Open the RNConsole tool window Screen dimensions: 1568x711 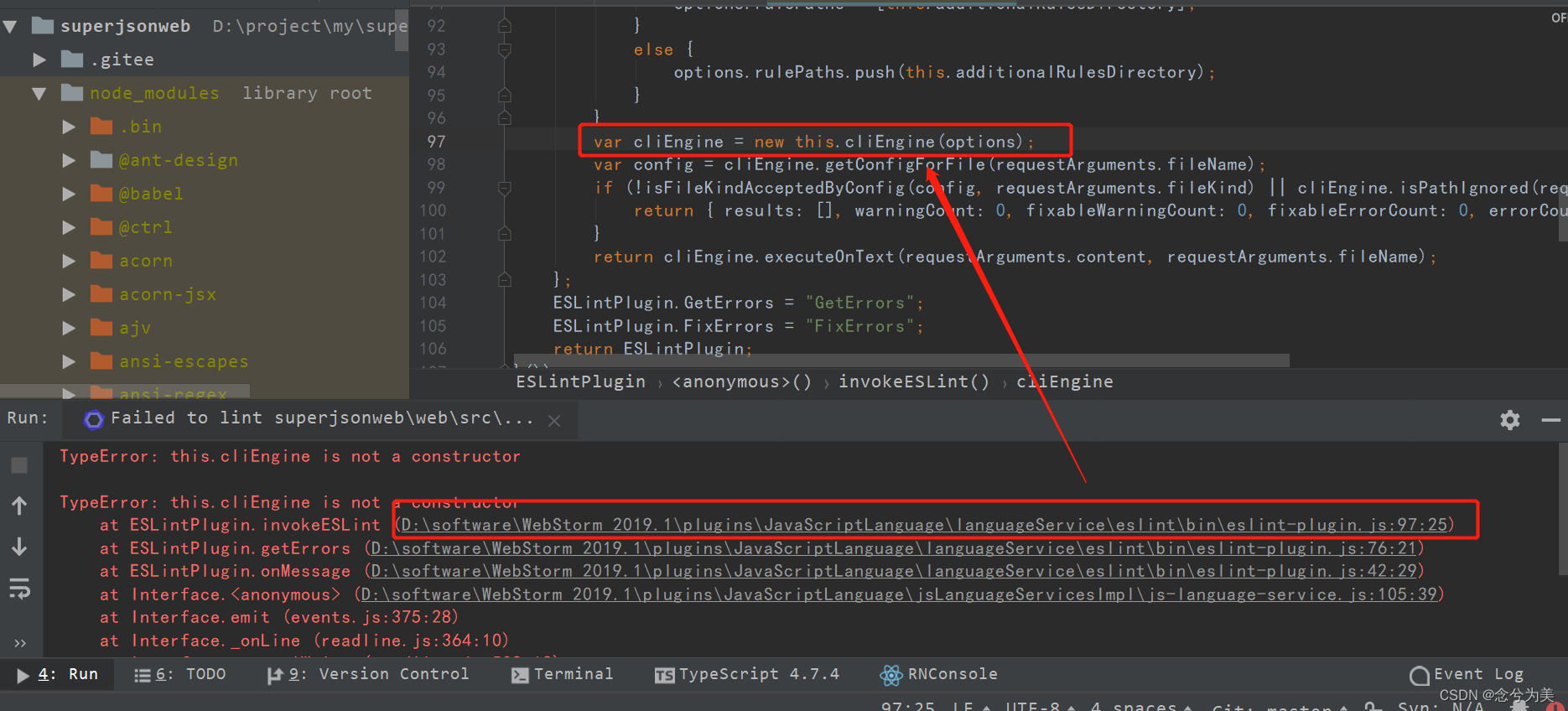click(x=939, y=674)
